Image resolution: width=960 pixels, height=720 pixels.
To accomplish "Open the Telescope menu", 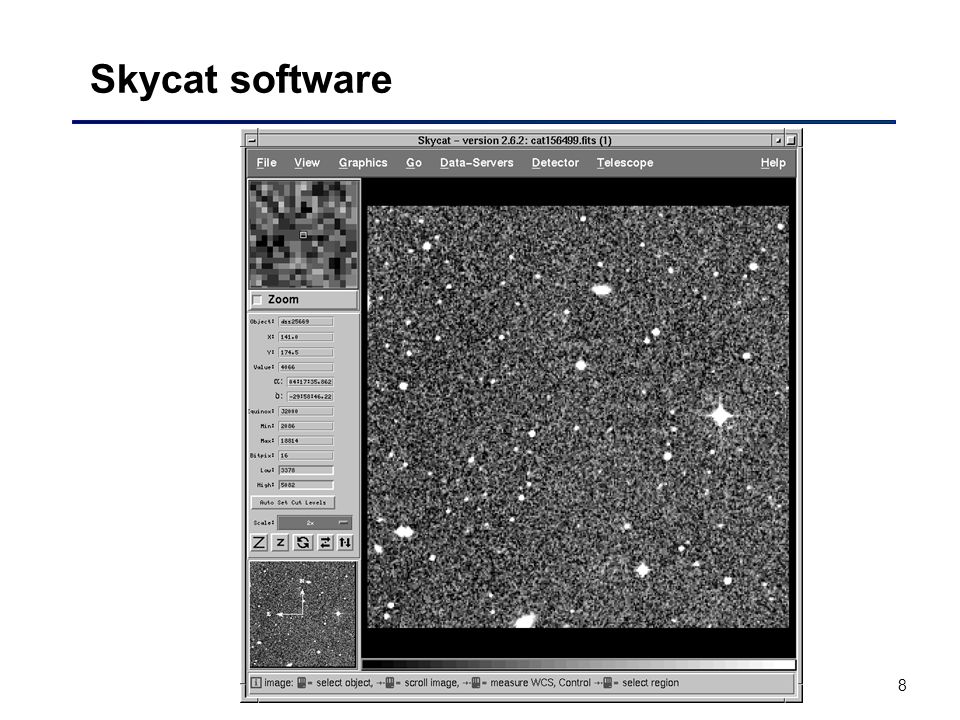I will [x=625, y=163].
